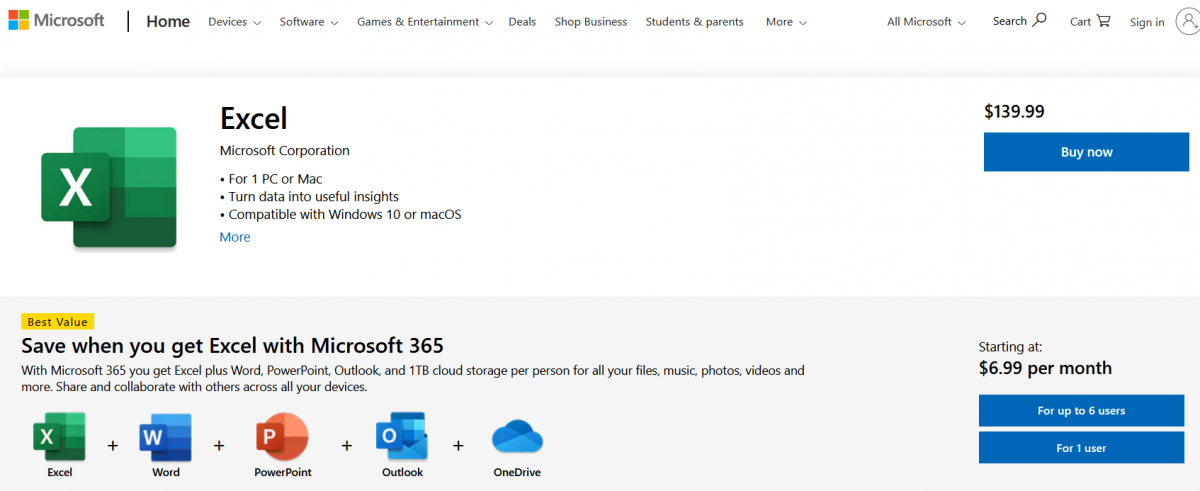Screen dimensions: 1200x491
Task: Click the 'Save when you get Excel' heading
Action: pyautogui.click(x=232, y=346)
